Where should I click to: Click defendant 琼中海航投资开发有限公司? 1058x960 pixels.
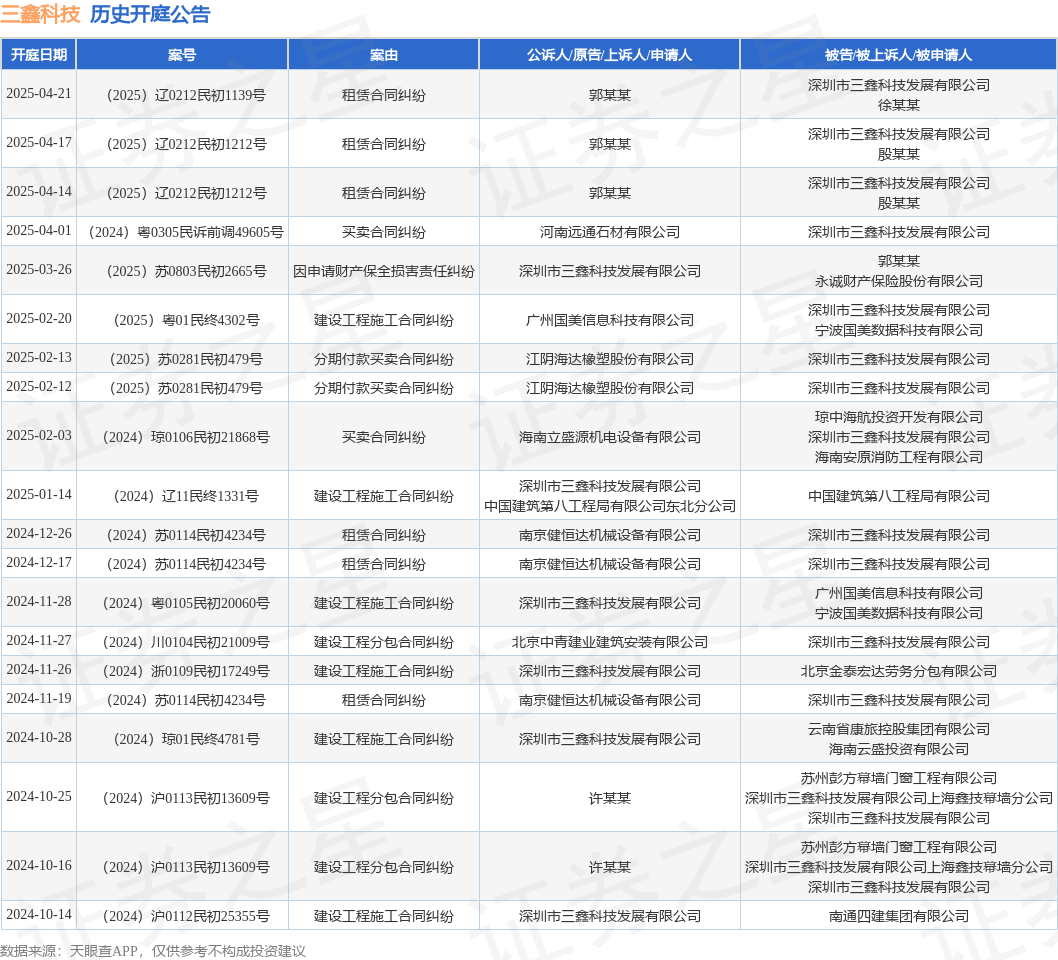(x=898, y=417)
